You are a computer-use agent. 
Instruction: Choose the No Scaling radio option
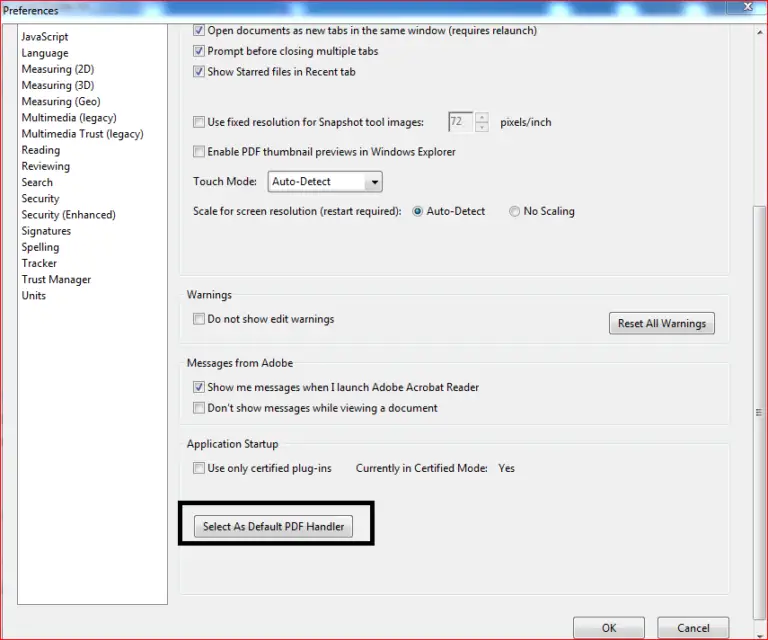[514, 212]
